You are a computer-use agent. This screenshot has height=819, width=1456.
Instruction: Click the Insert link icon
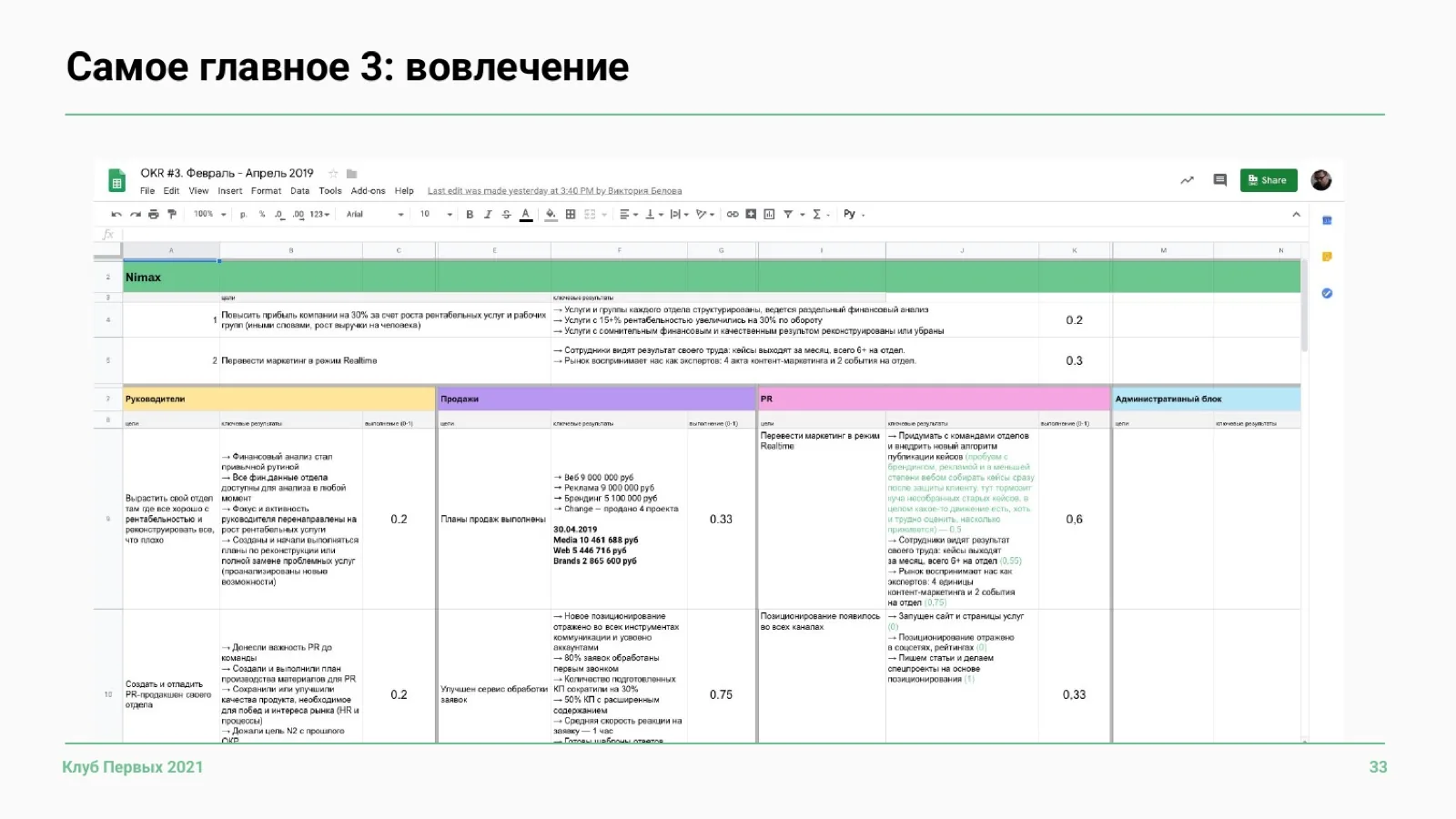[x=733, y=215]
